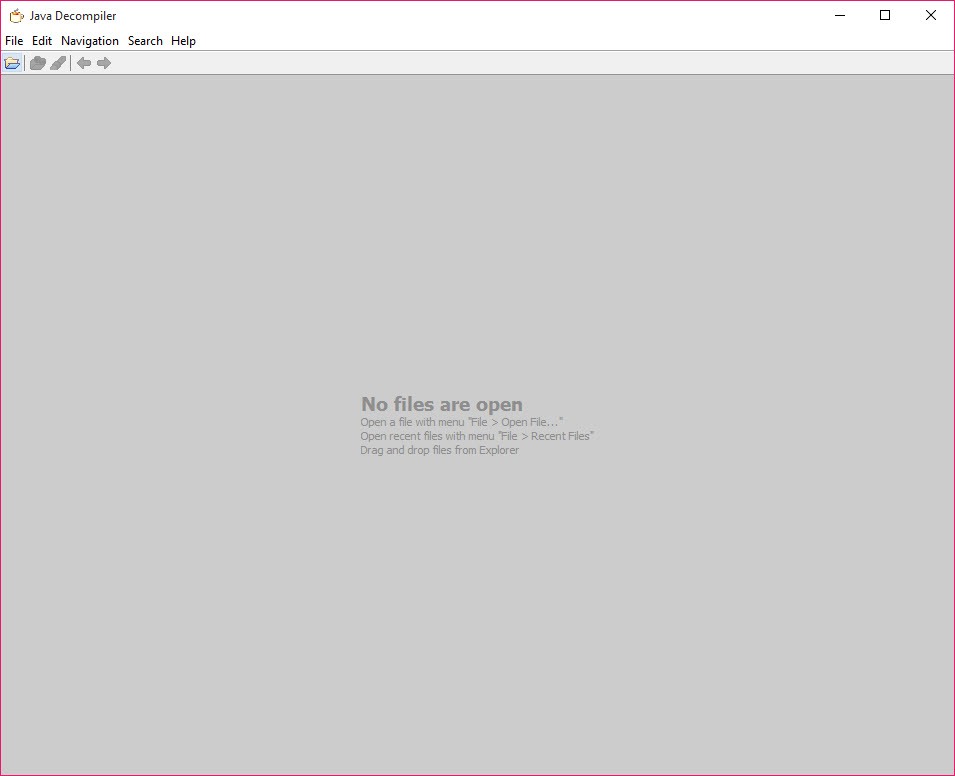Click the 'Open recent files with menu' hint
This screenshot has width=955, height=776.
click(x=477, y=436)
